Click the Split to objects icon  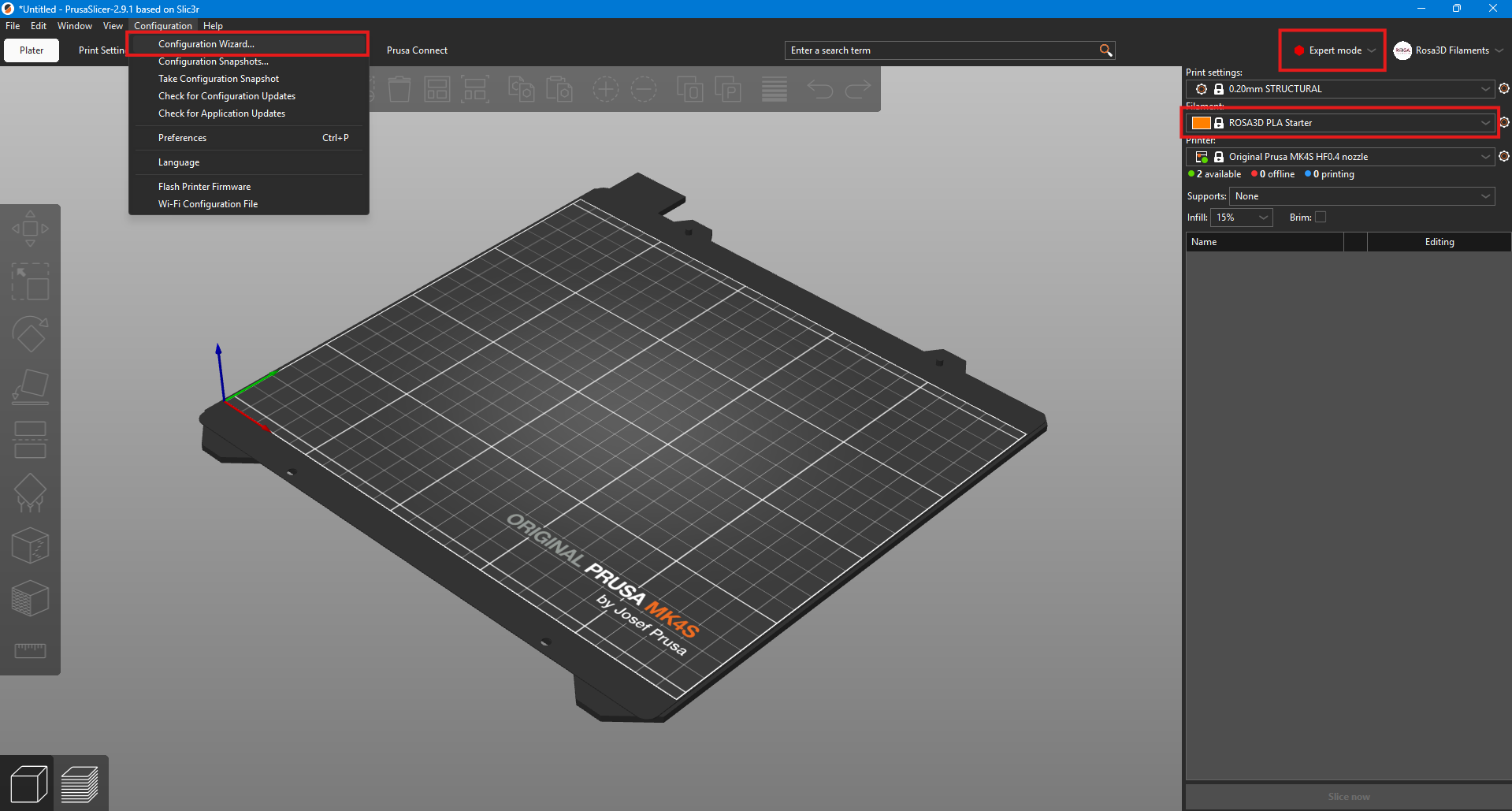pos(690,89)
